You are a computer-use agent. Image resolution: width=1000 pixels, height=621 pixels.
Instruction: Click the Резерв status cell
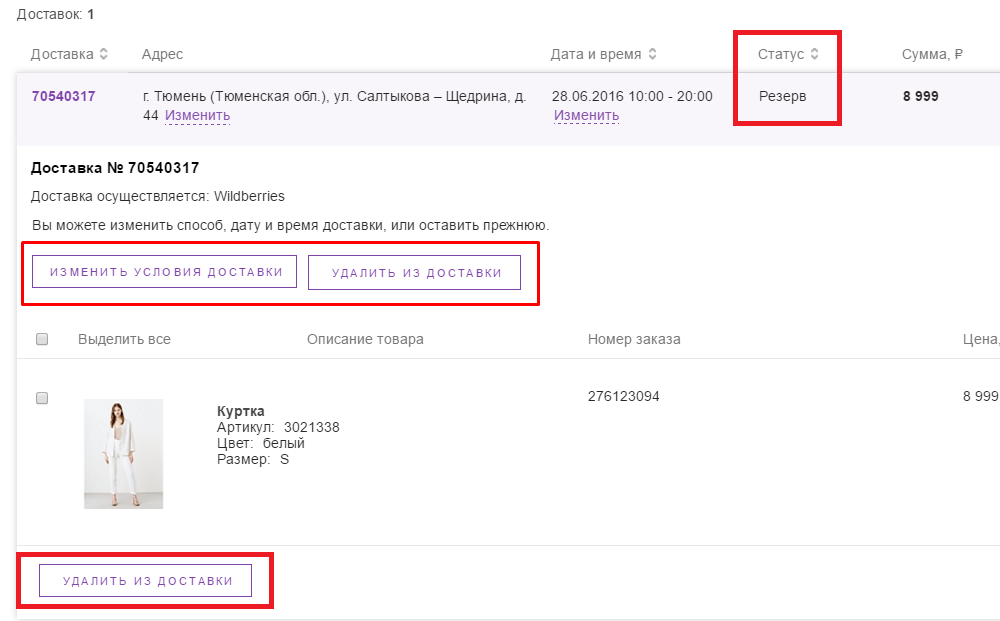coord(783,96)
